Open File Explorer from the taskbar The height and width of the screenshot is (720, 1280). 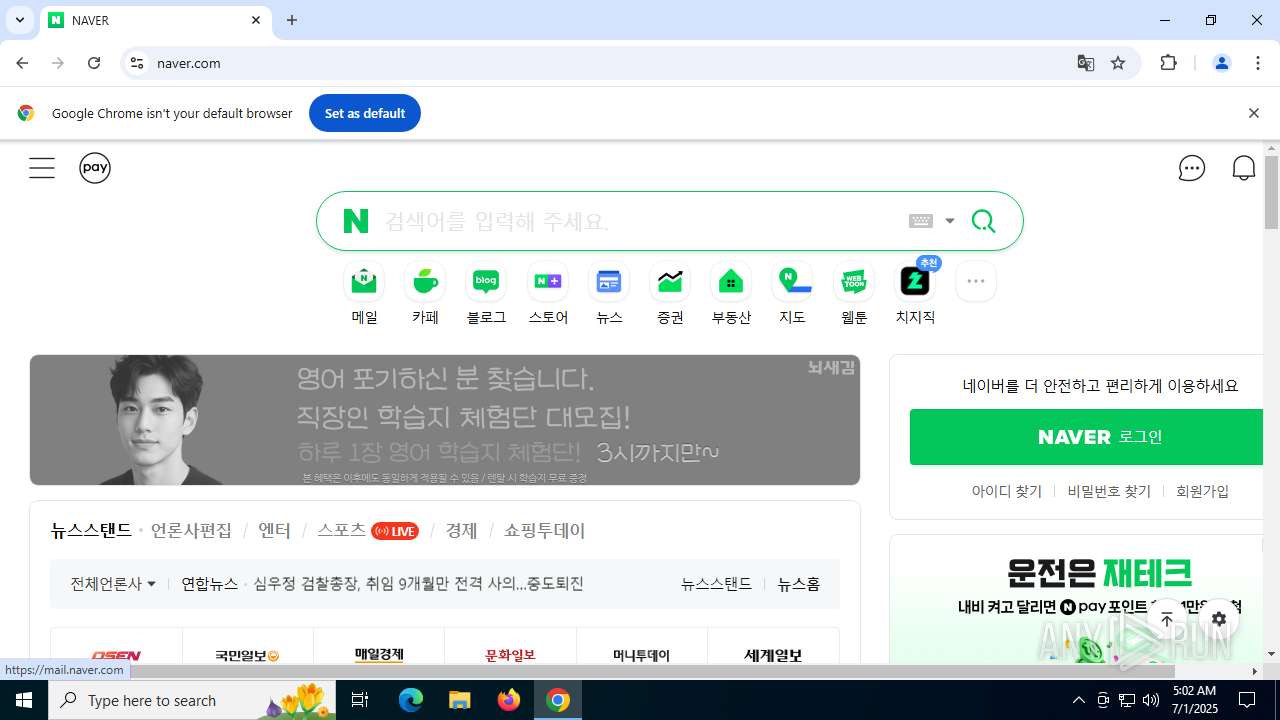(459, 700)
